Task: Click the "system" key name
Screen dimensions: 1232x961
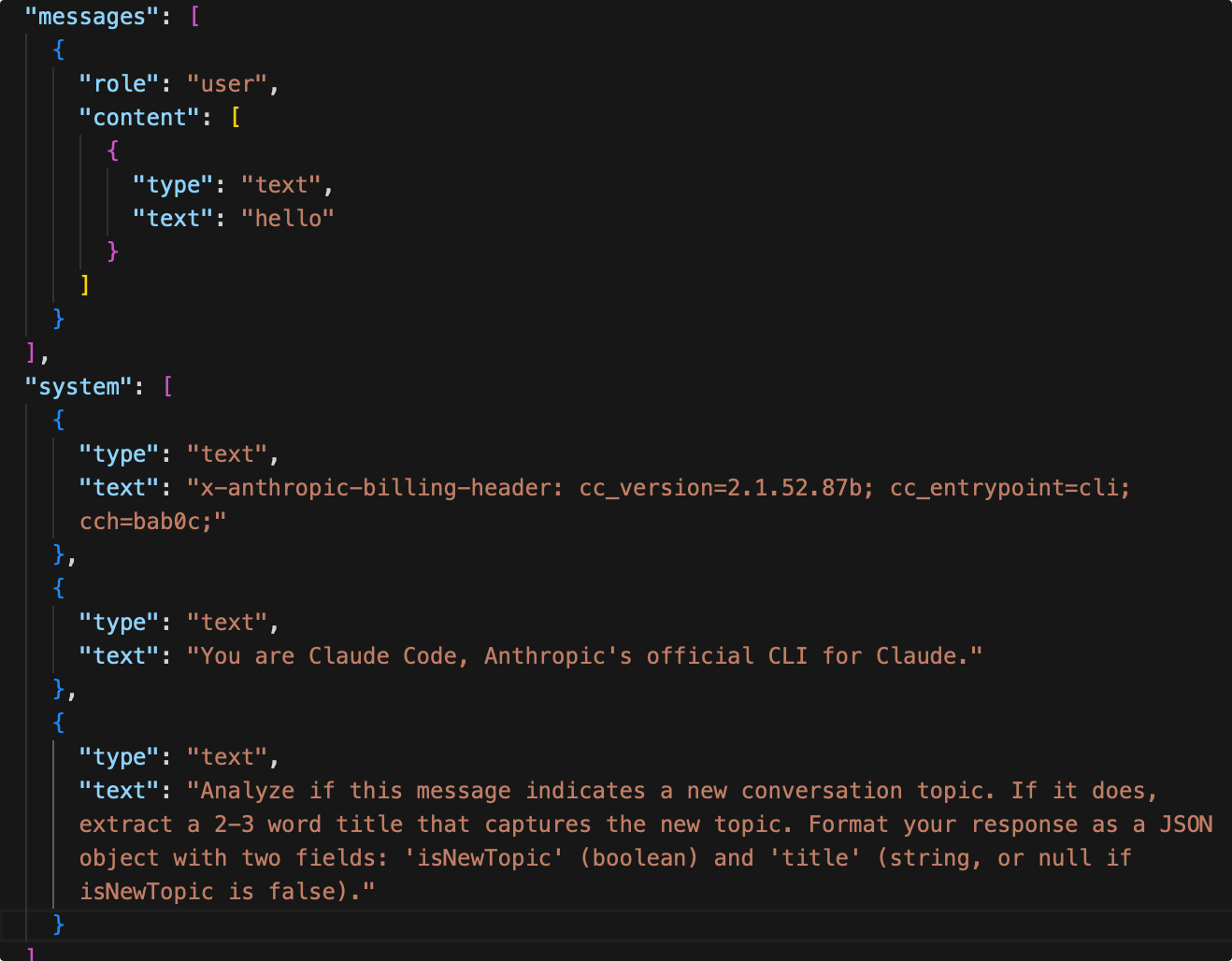Action: pyautogui.click(x=79, y=387)
